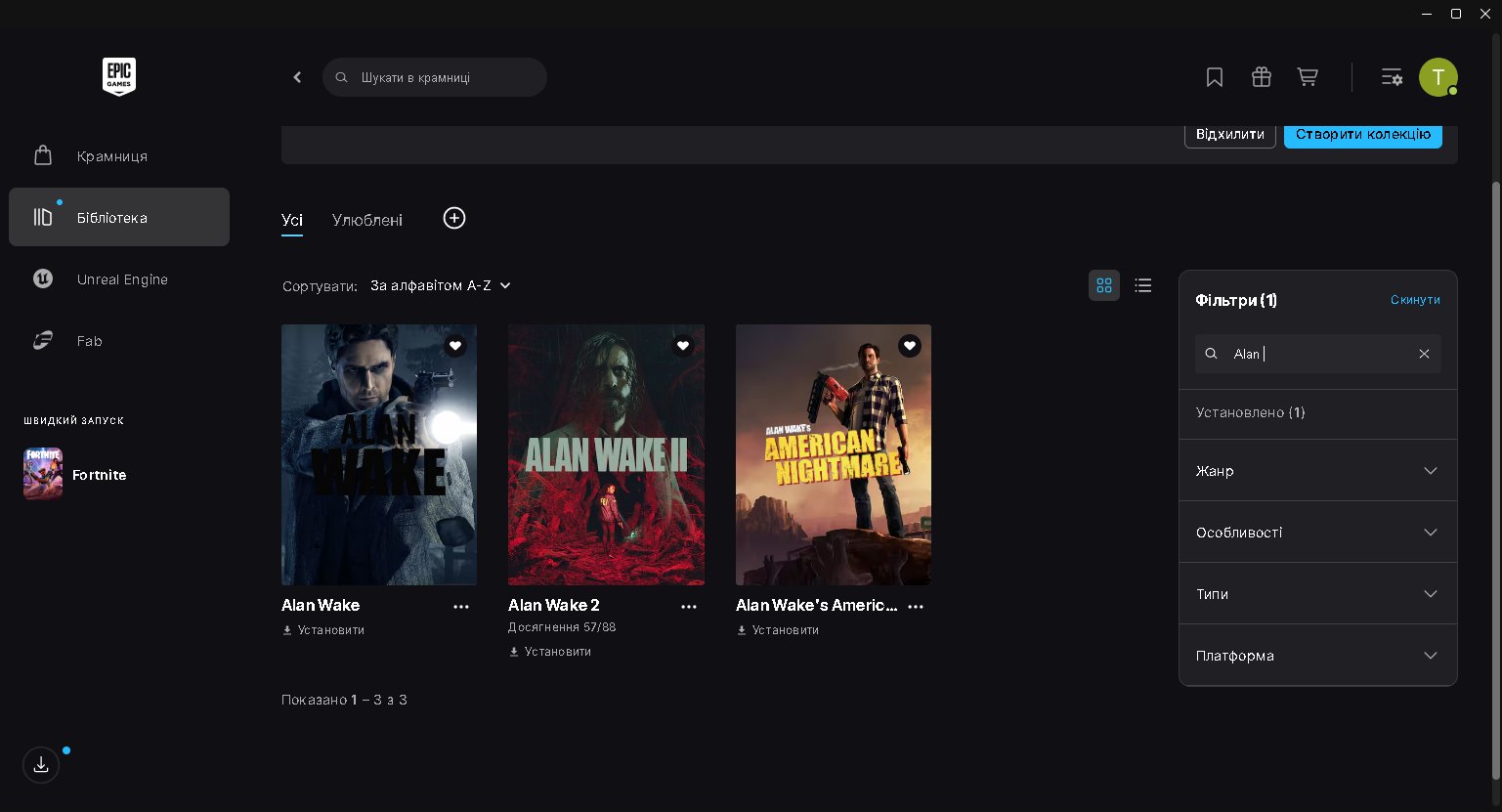Install Alan Wake 2

tap(550, 652)
